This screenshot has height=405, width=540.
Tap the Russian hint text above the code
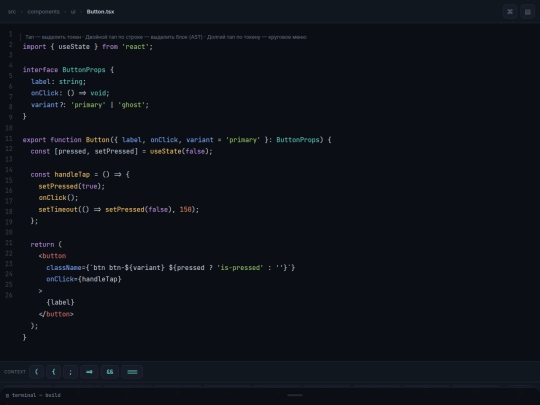tap(166, 37)
